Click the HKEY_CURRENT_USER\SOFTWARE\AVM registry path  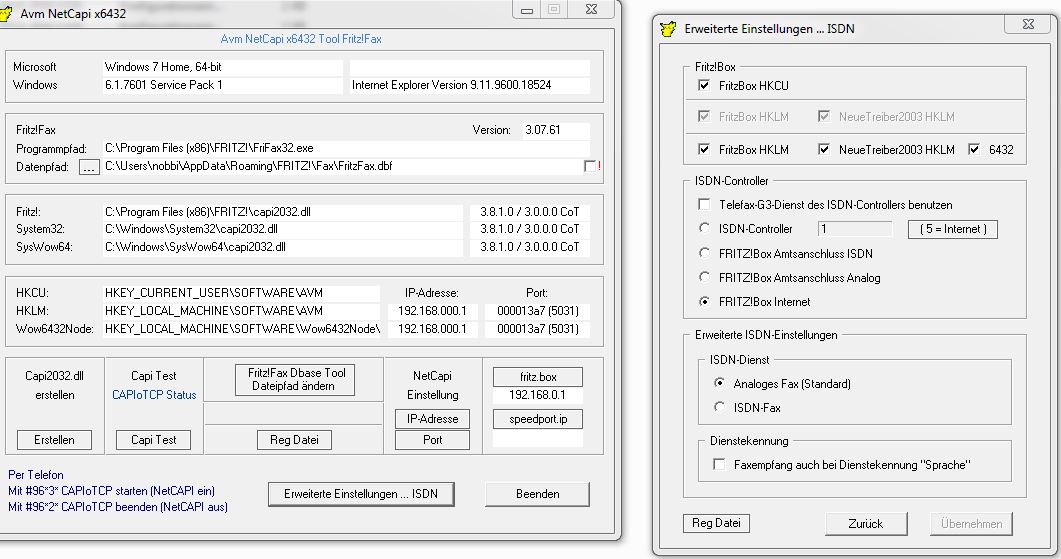[x=242, y=293]
